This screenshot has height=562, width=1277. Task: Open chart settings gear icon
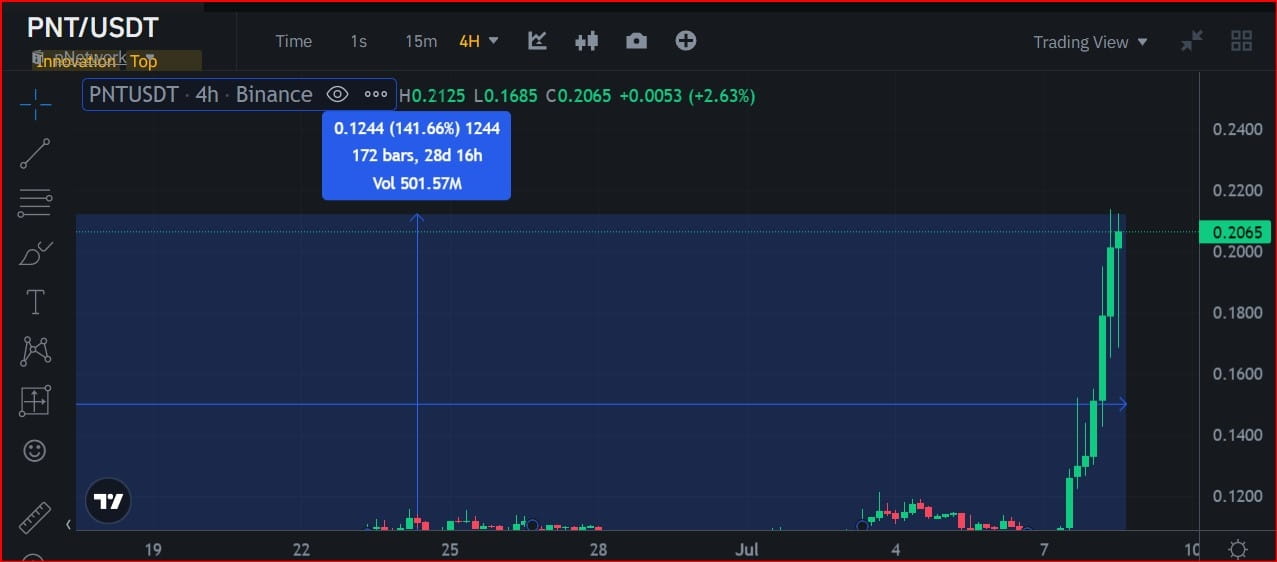[x=1238, y=549]
